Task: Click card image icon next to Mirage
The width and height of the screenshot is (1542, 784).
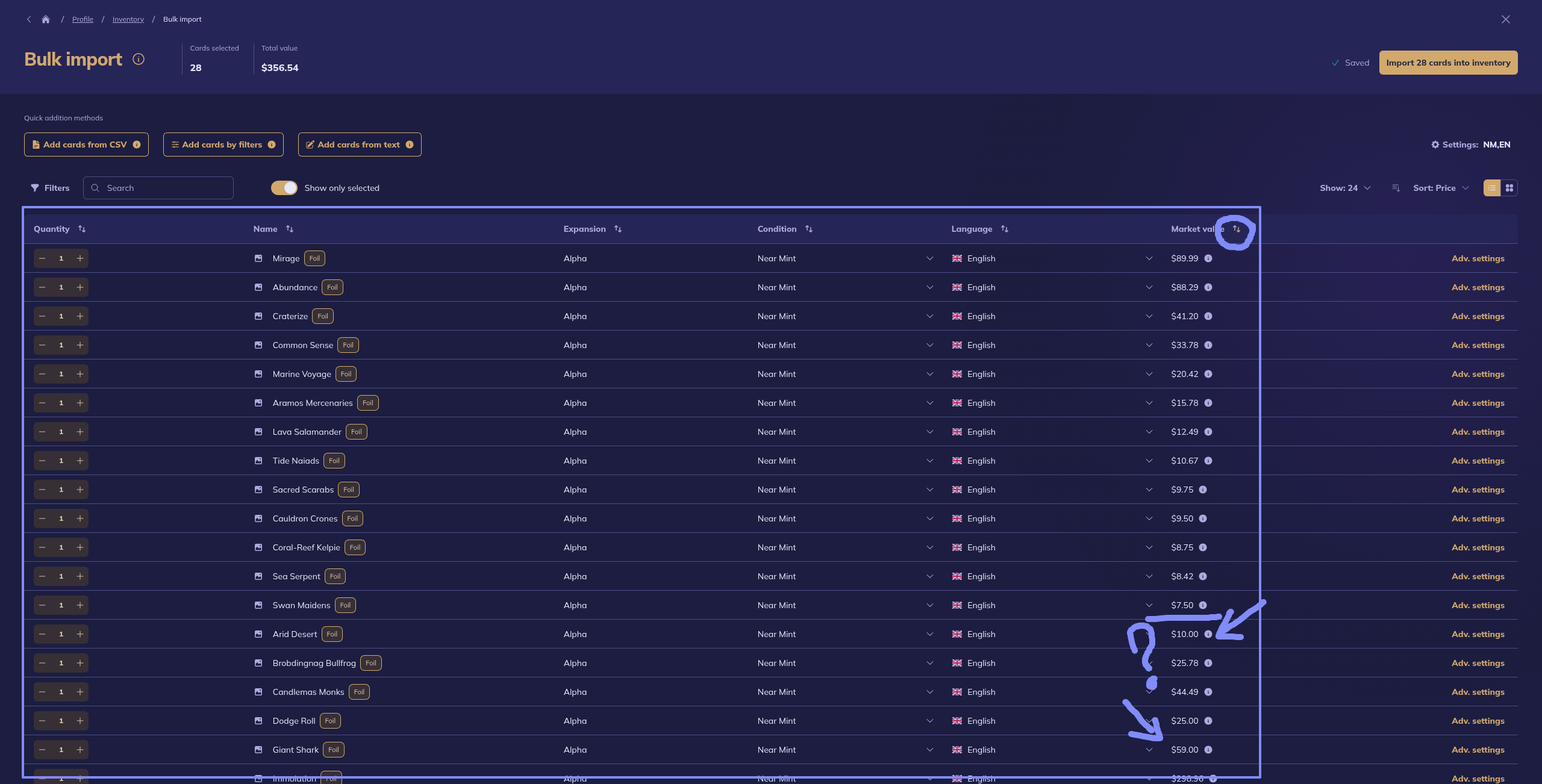Action: click(258, 258)
